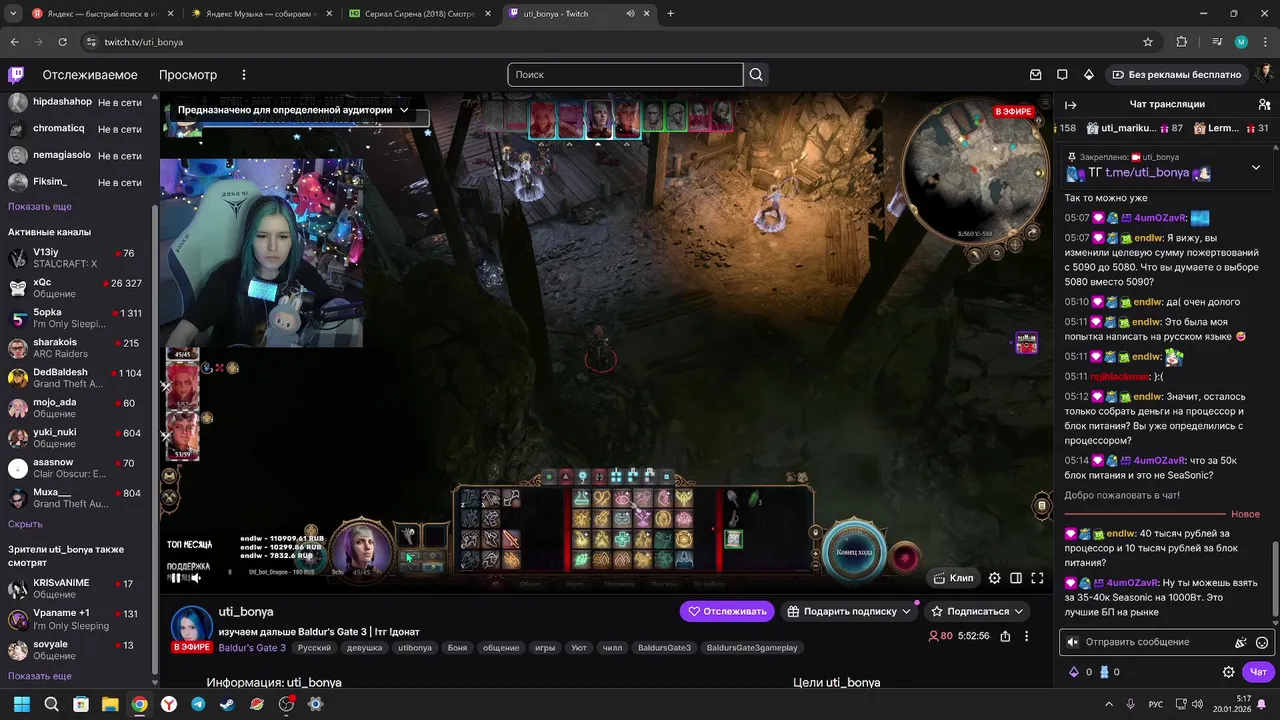The height and width of the screenshot is (720, 1280).
Task: Open the Twitch home logo
Action: [x=16, y=75]
